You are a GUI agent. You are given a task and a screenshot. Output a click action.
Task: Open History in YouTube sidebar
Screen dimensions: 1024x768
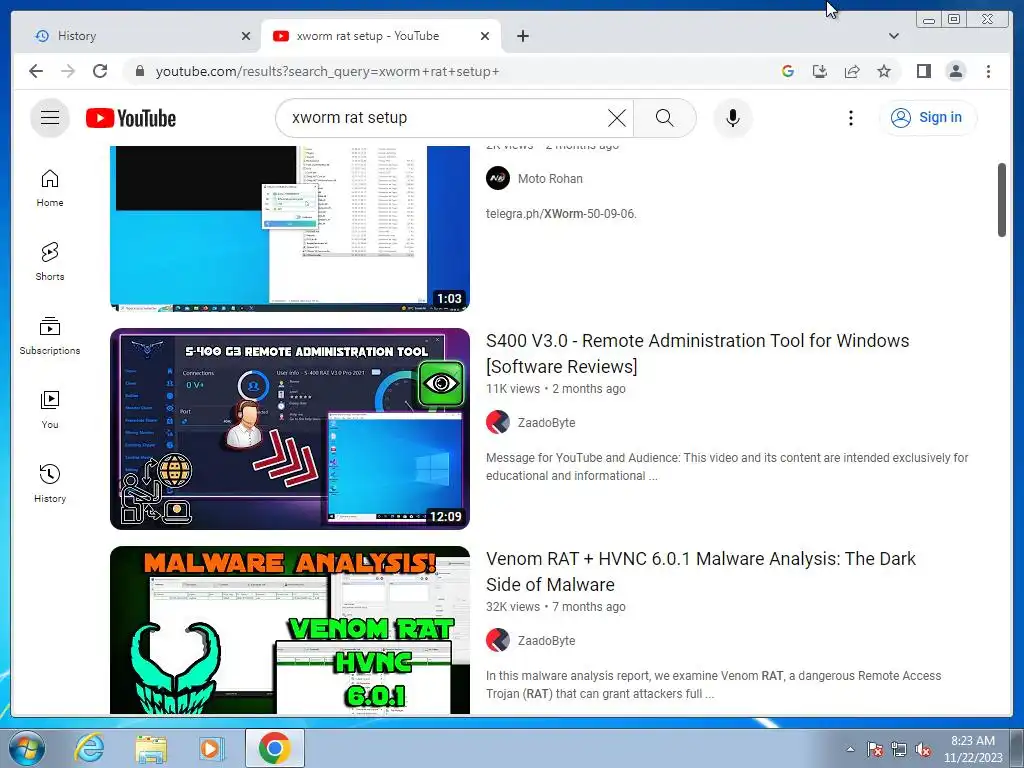point(50,483)
